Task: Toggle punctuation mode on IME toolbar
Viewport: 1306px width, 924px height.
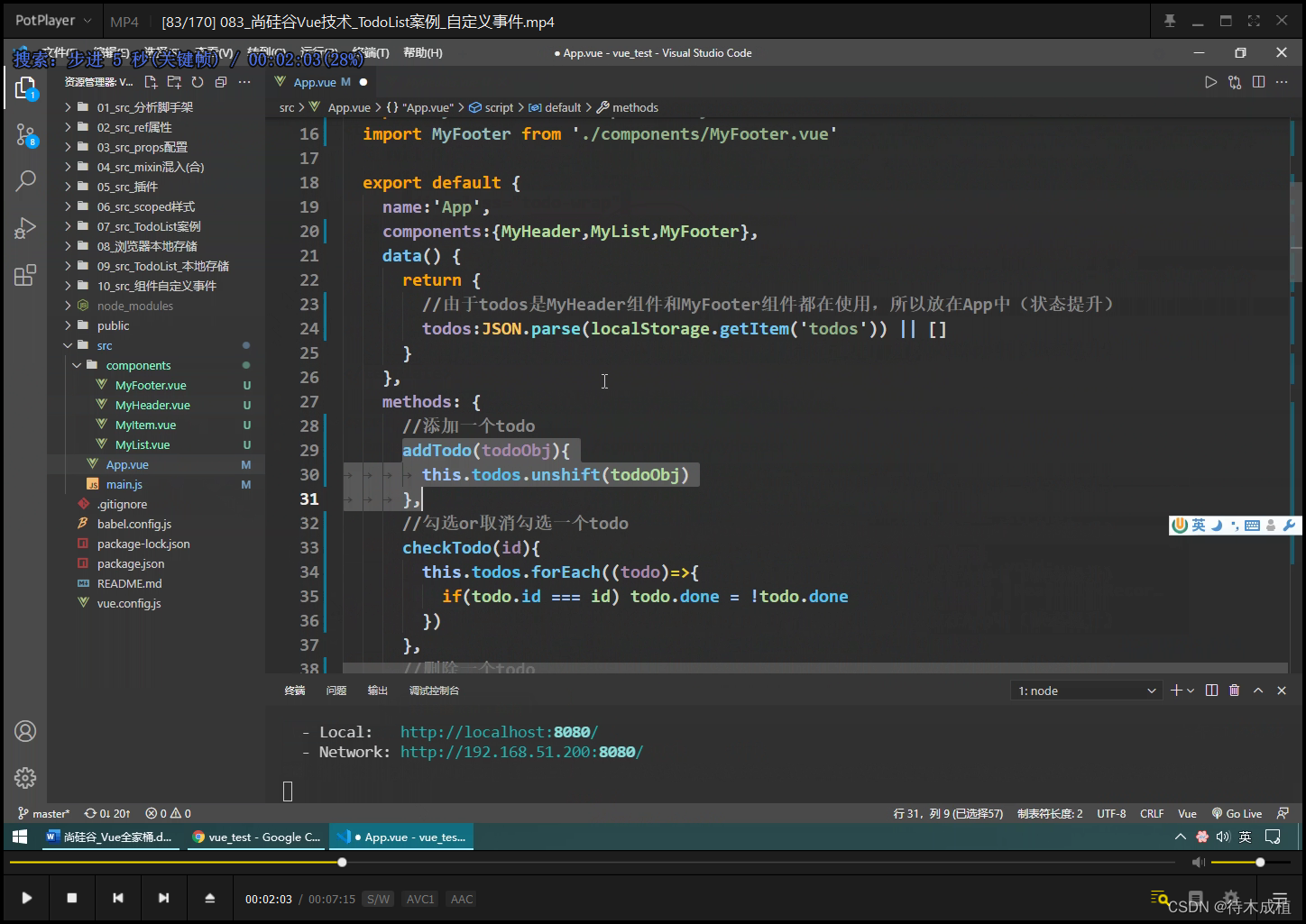Action: tap(1235, 526)
